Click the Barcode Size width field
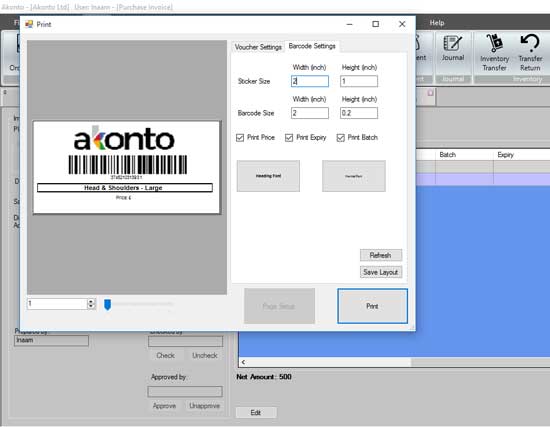550x427 pixels. (x=310, y=113)
